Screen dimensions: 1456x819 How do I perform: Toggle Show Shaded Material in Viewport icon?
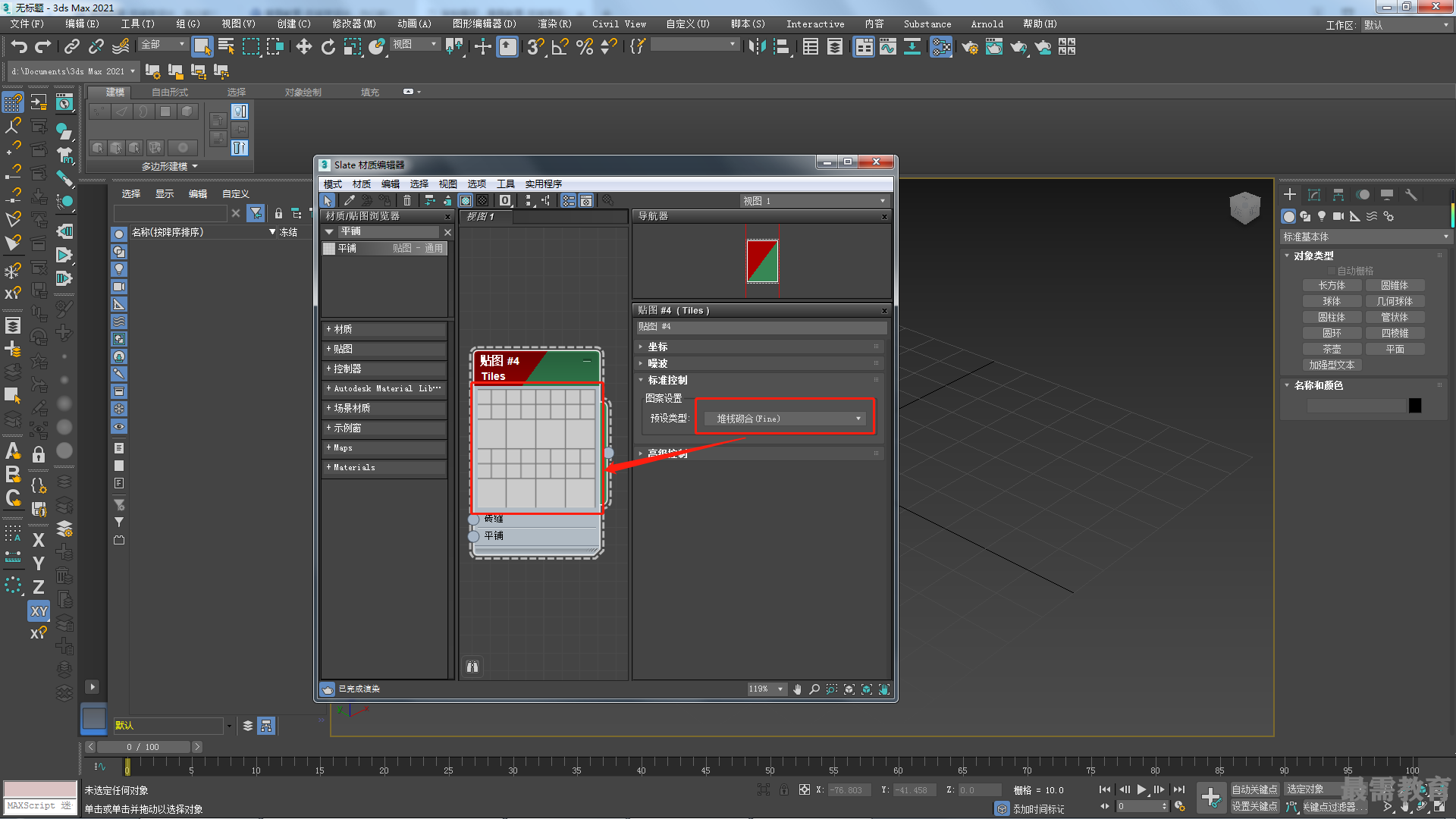(466, 200)
